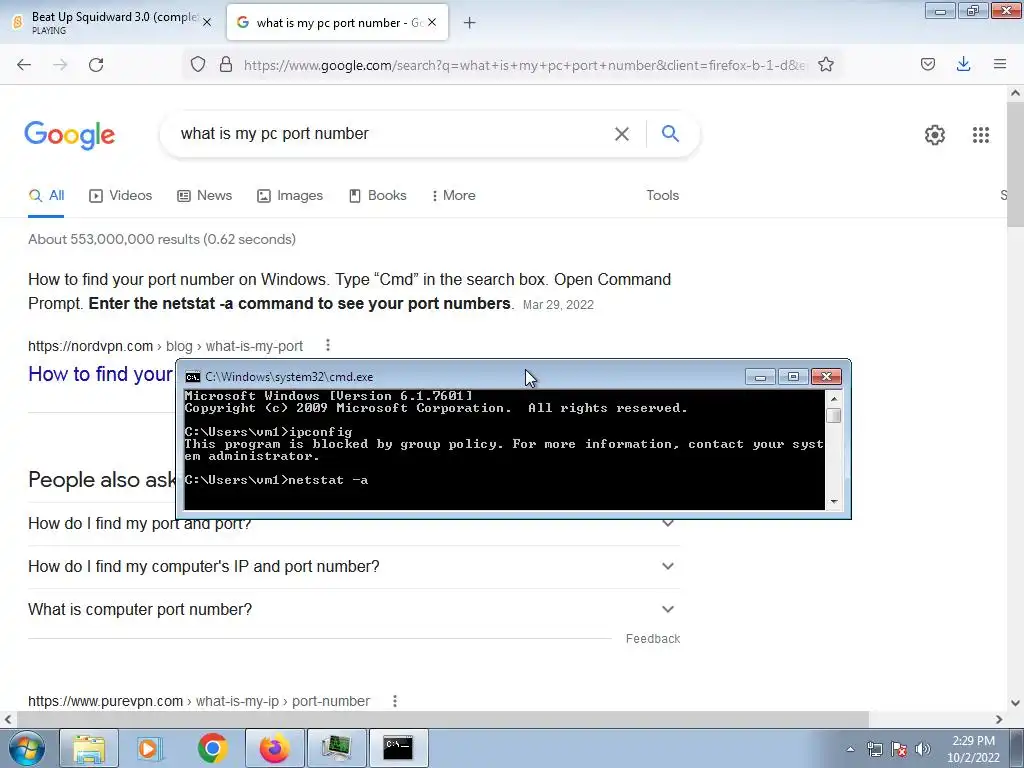Click the Firefox forward arrow

60,65
